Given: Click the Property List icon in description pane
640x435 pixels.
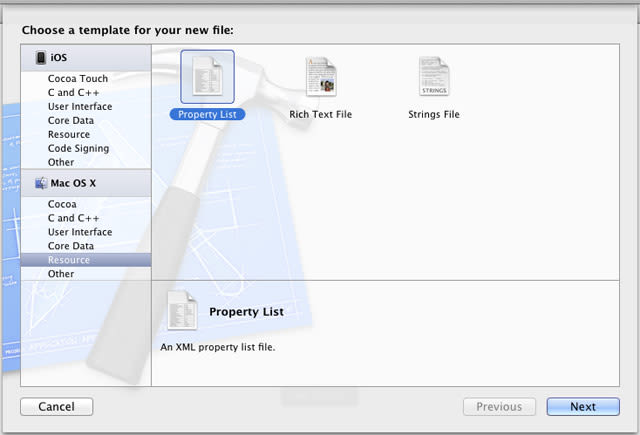Looking at the screenshot, I should (182, 310).
